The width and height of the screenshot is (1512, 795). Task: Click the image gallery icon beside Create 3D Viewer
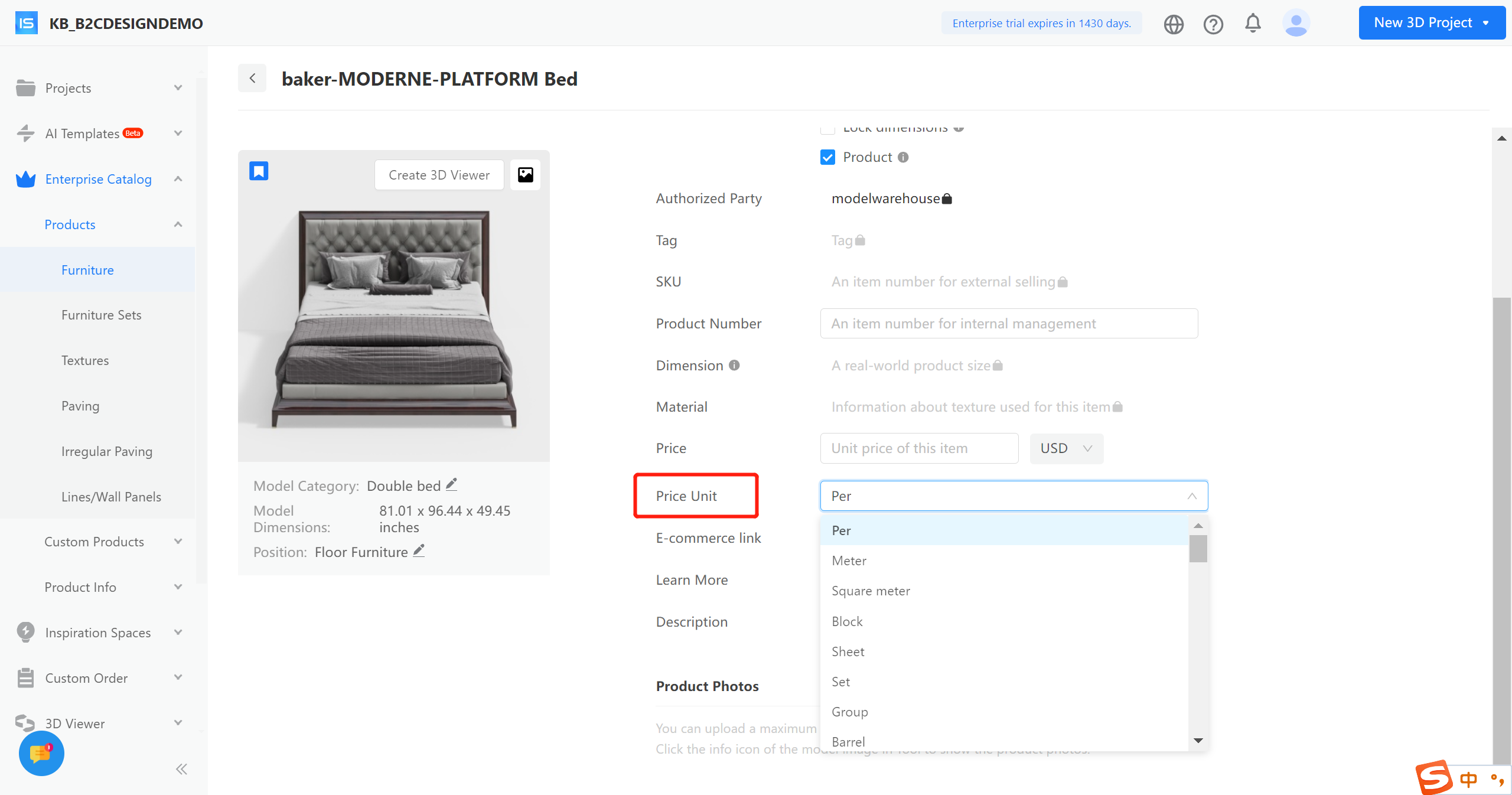click(x=525, y=175)
